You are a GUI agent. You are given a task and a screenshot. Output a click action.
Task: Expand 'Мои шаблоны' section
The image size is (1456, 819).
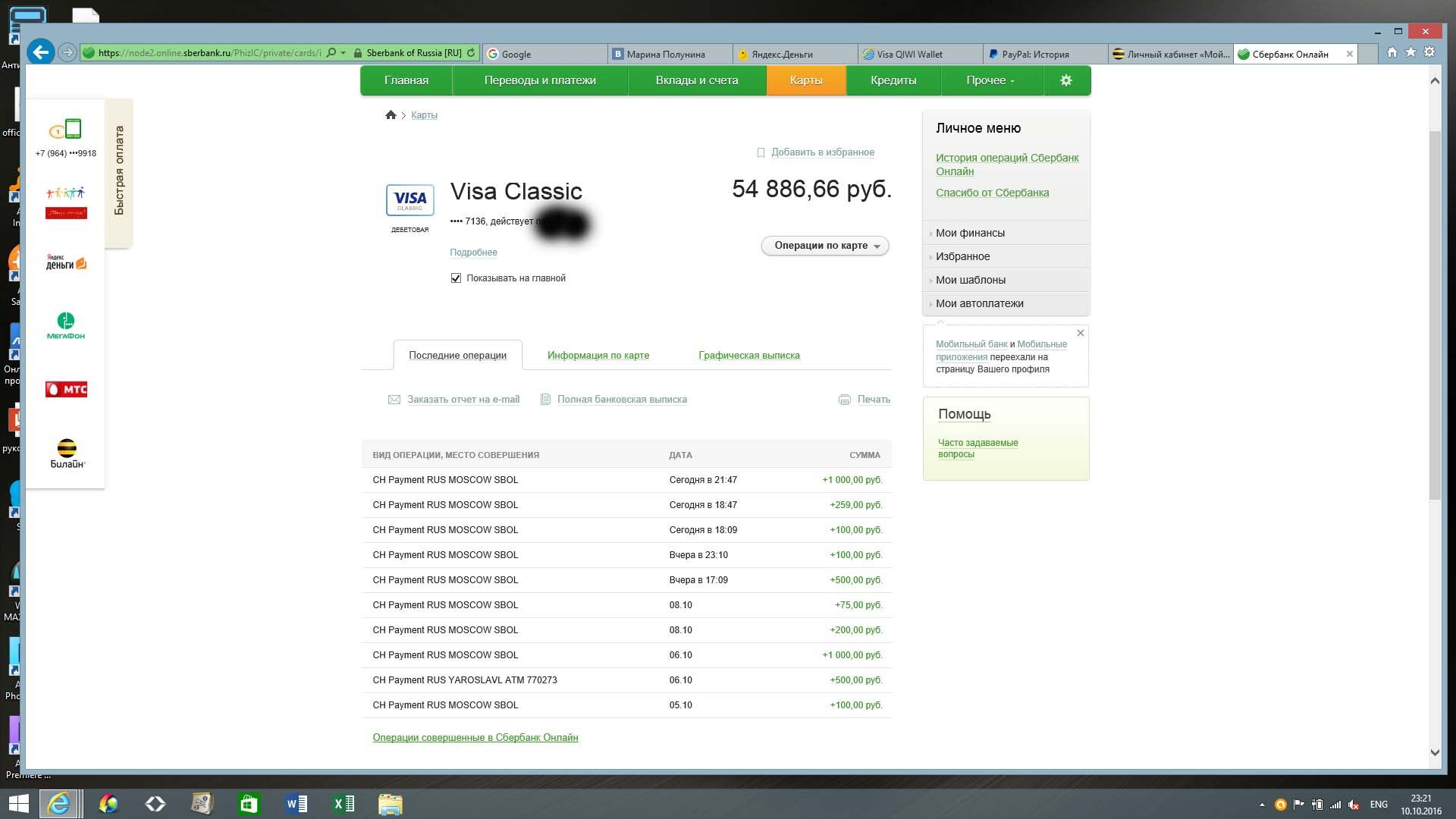click(1006, 280)
